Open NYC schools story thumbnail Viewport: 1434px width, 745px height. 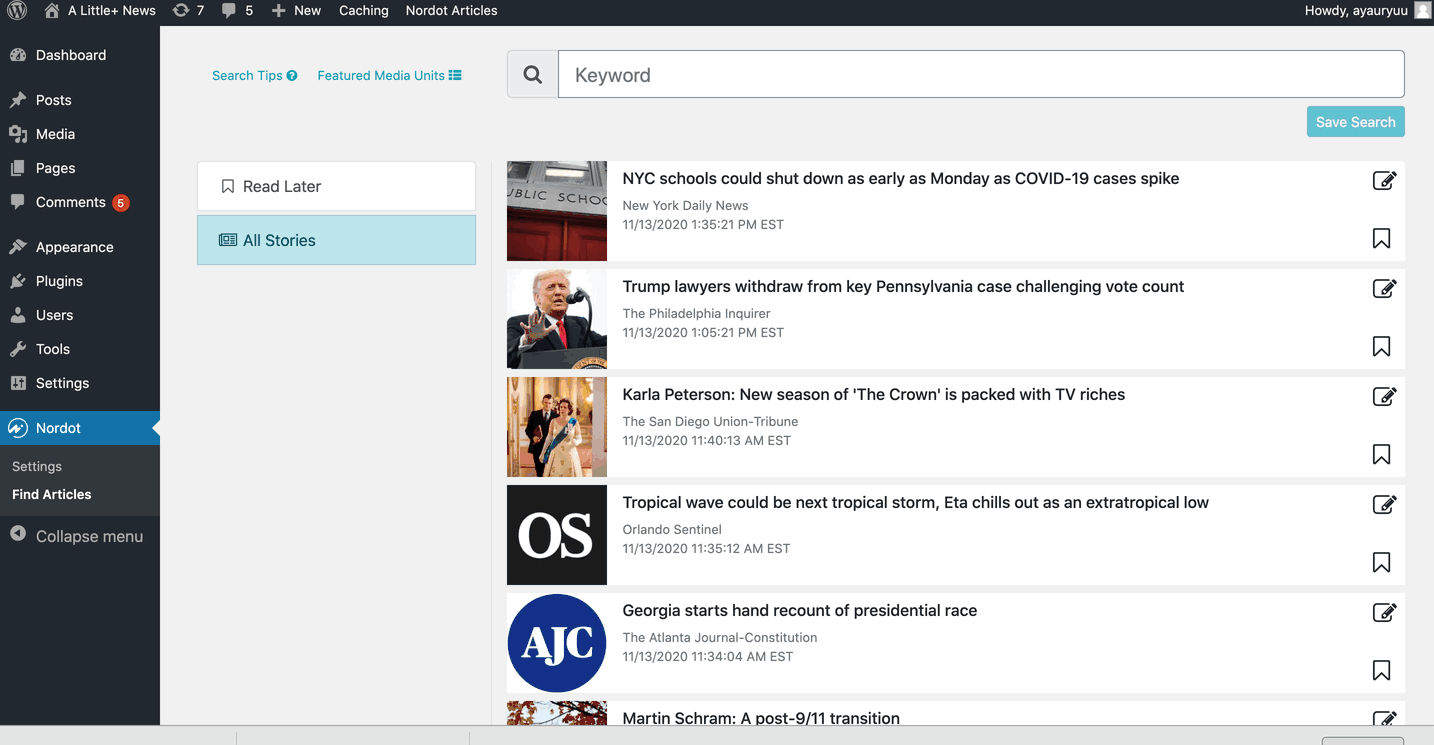[x=557, y=211]
